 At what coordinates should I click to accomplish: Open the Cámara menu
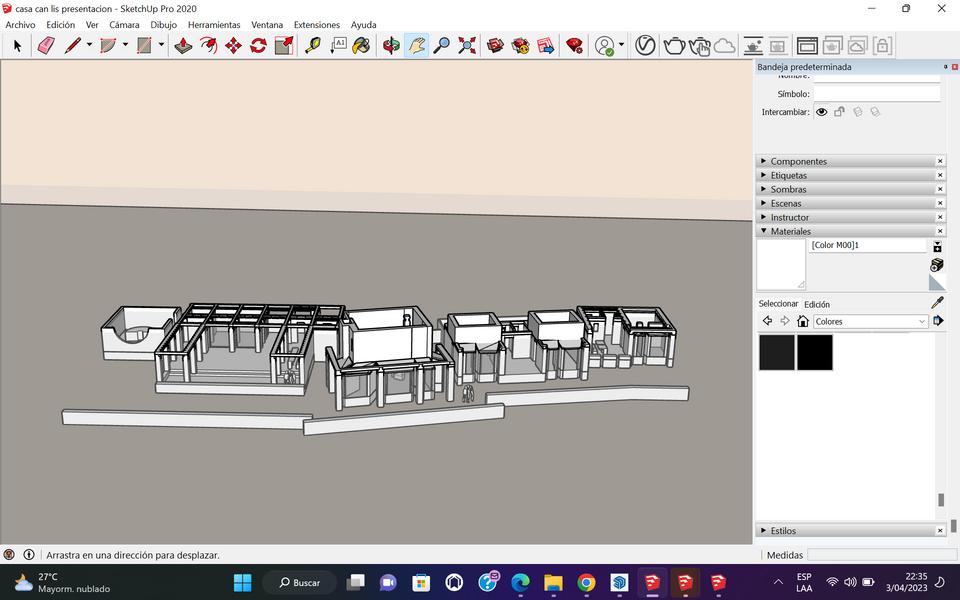[x=124, y=24]
